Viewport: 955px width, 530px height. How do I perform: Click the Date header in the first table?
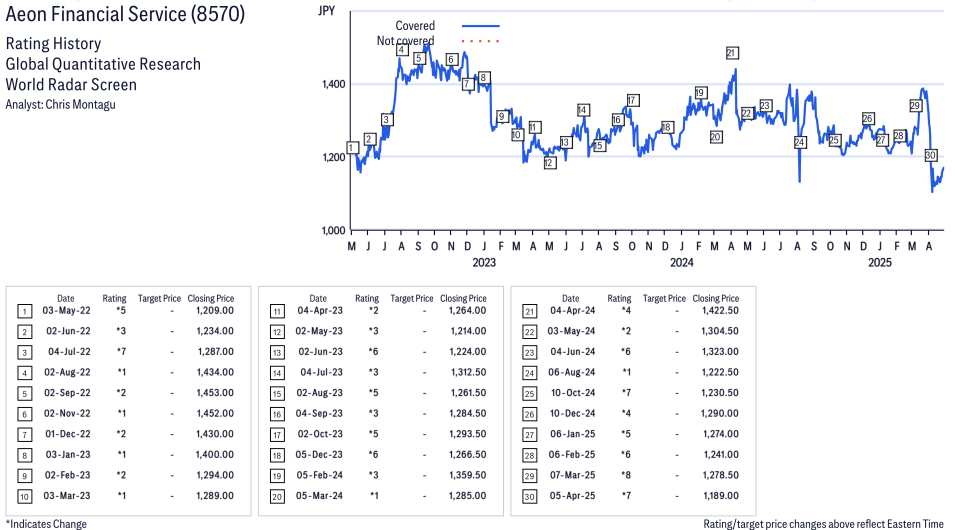(x=66, y=299)
